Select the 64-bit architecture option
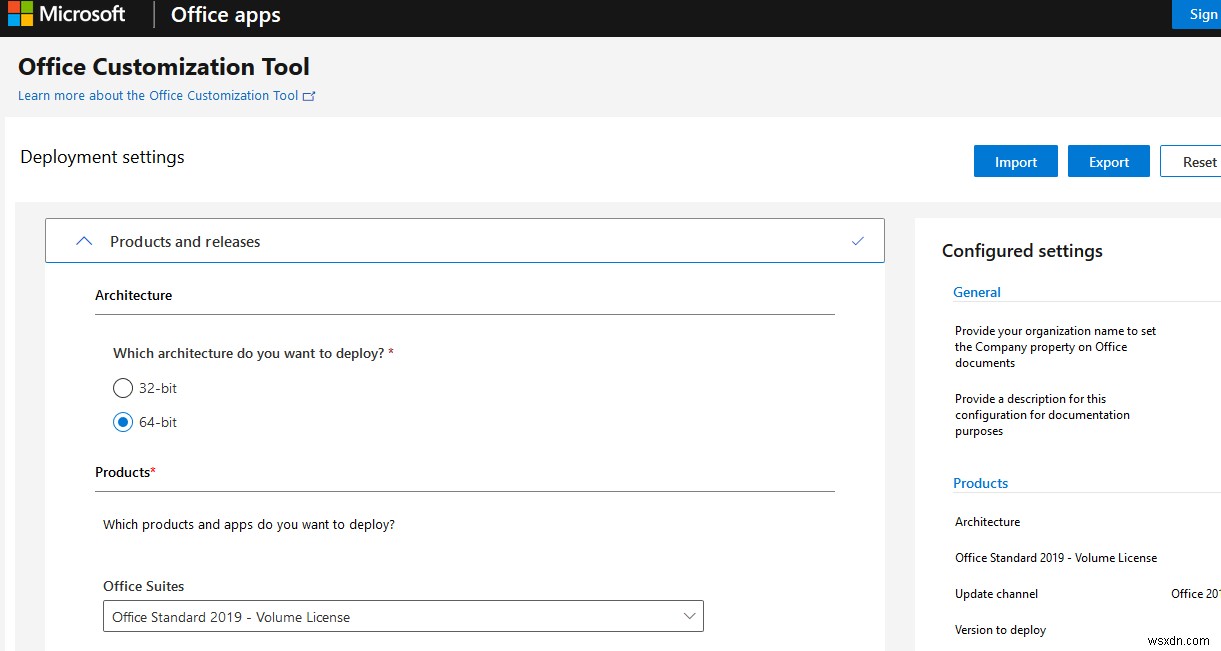 coord(123,422)
